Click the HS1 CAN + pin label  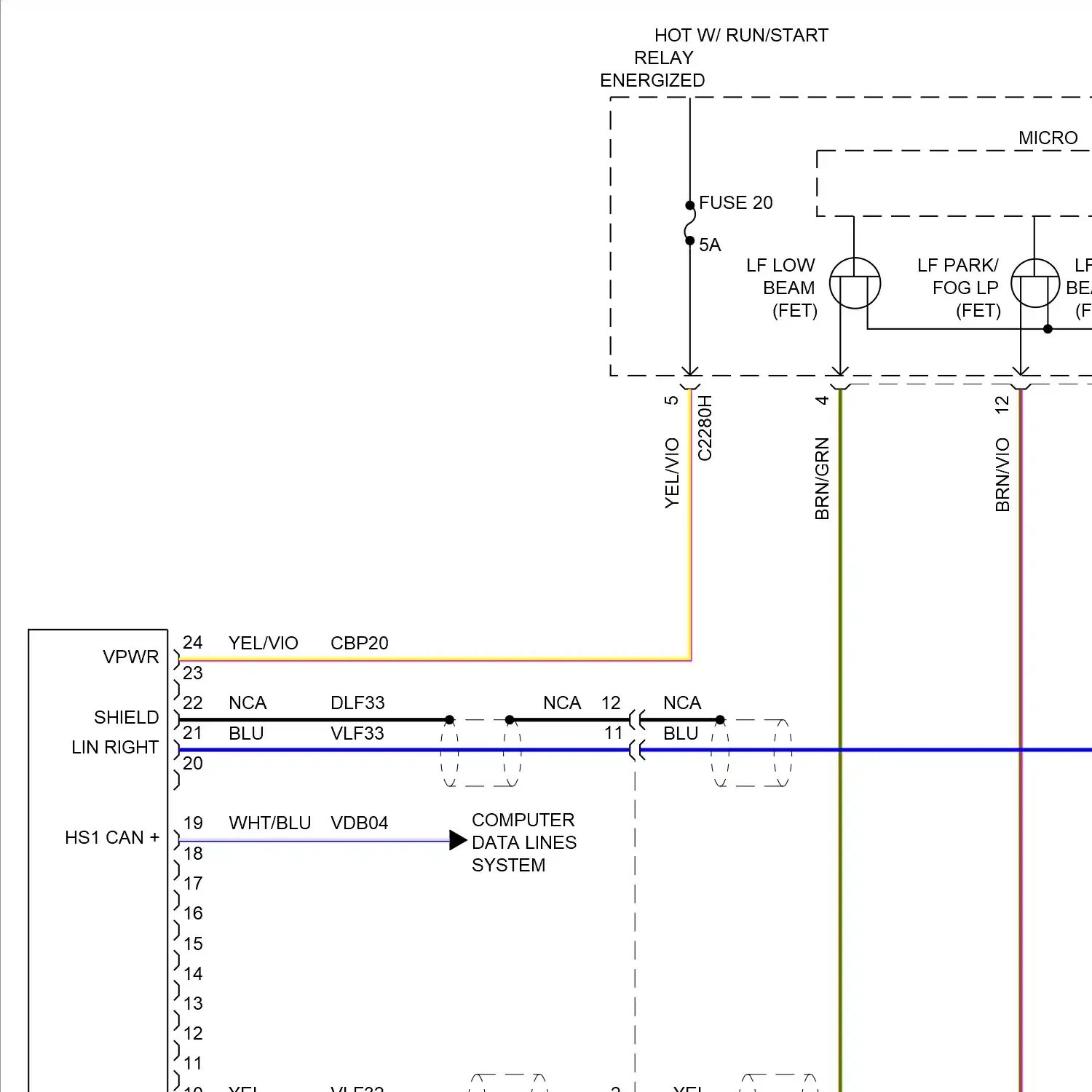[112, 838]
